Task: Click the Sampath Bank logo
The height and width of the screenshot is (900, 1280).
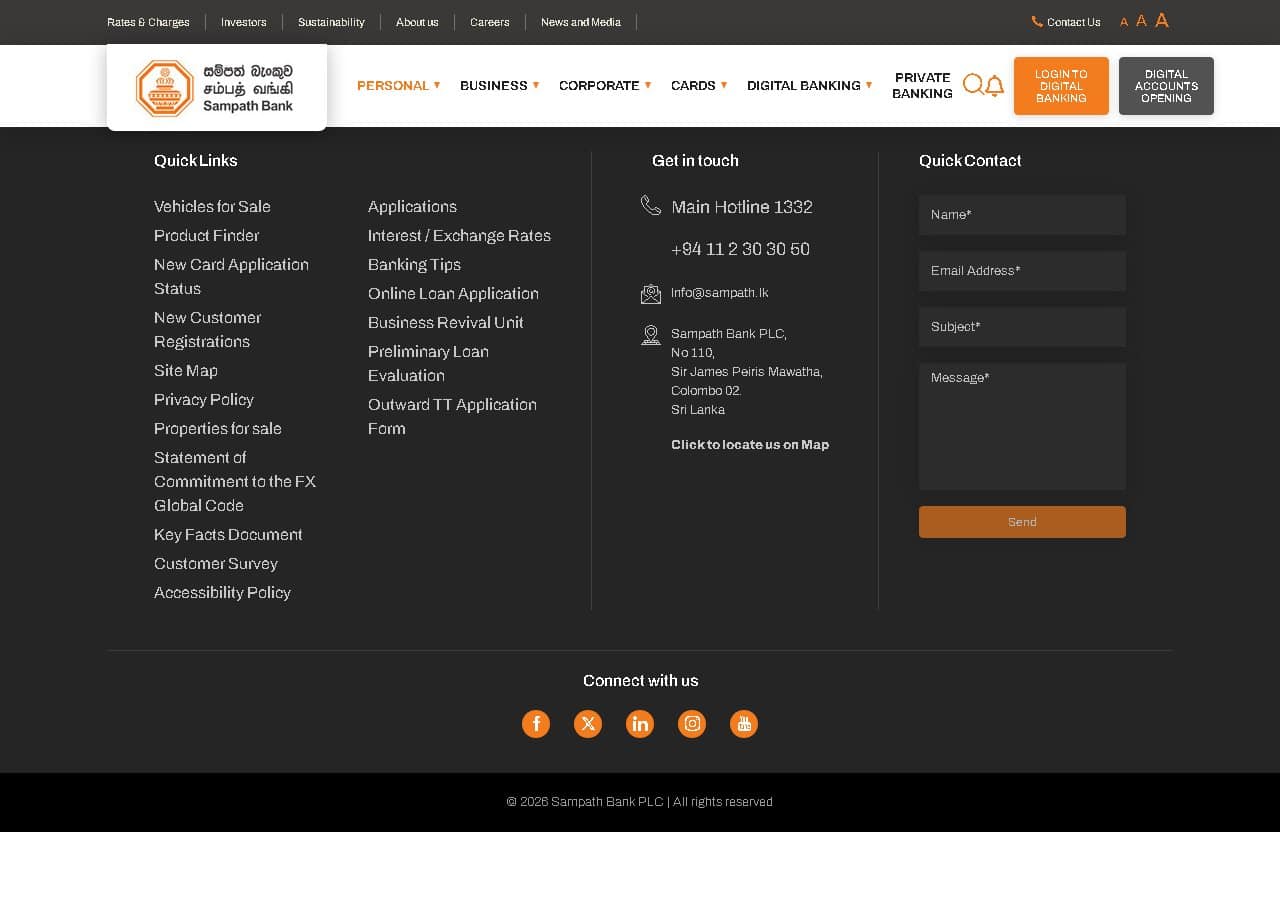Action: pos(216,88)
